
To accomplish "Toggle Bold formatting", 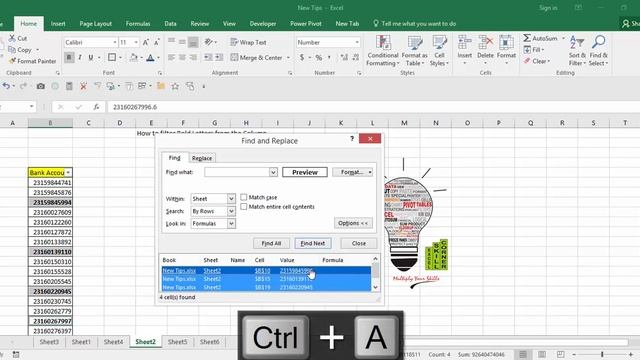I will click(69, 58).
